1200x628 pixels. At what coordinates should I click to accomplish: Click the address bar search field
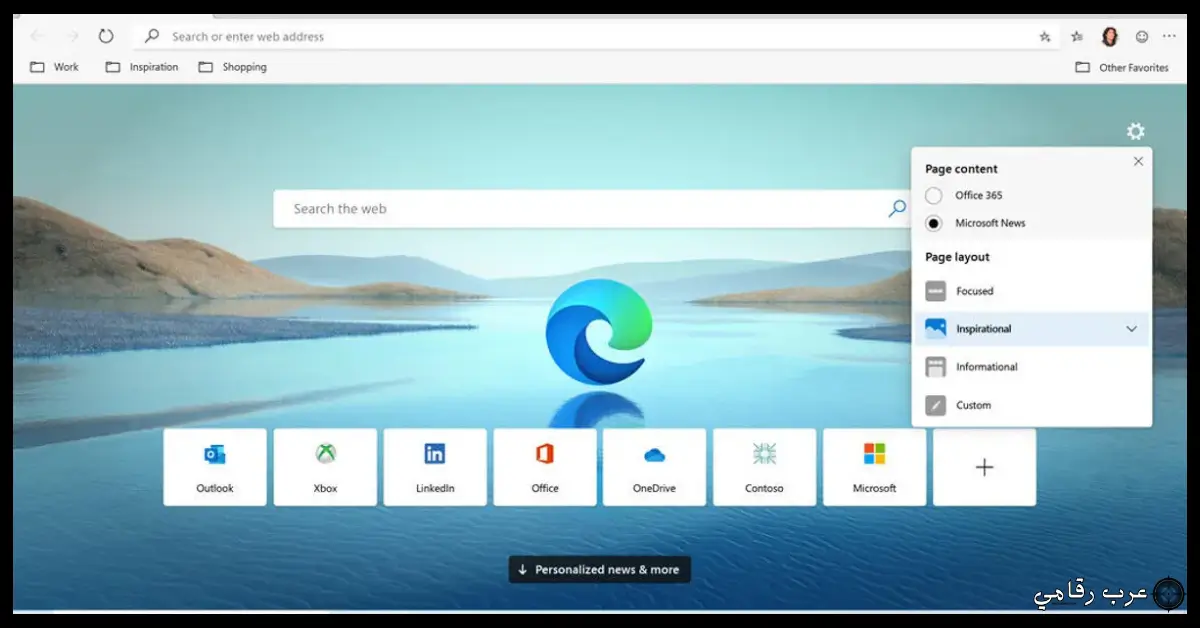[595, 36]
